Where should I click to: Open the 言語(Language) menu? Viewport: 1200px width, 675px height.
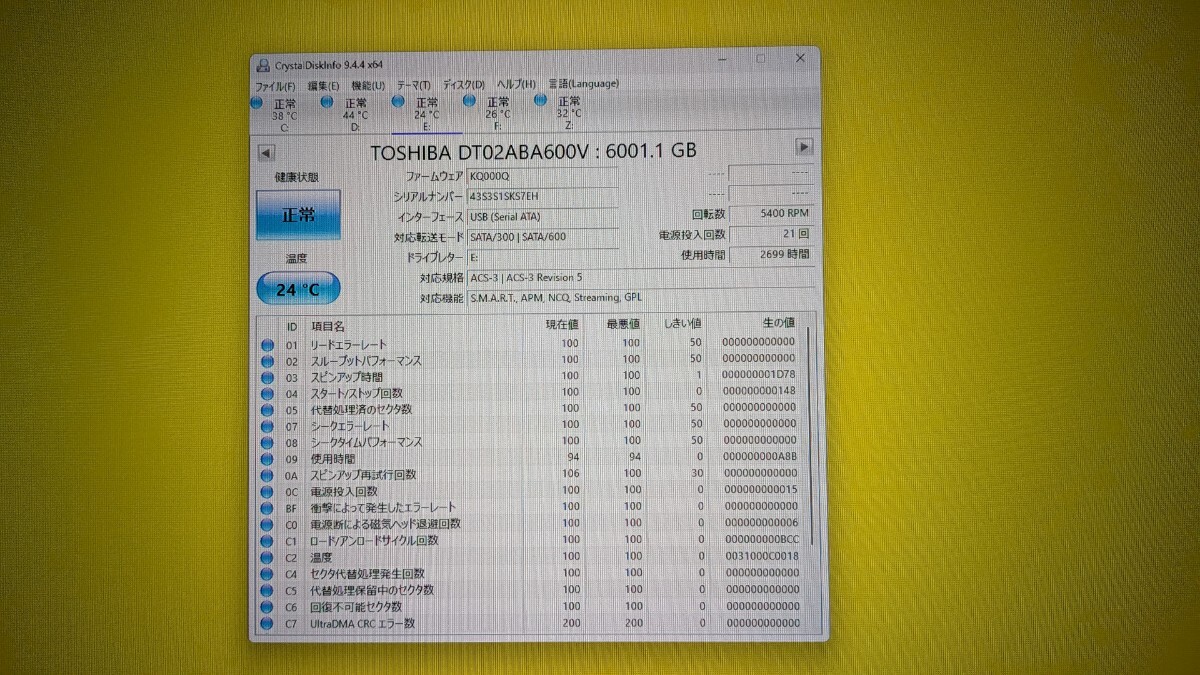583,84
